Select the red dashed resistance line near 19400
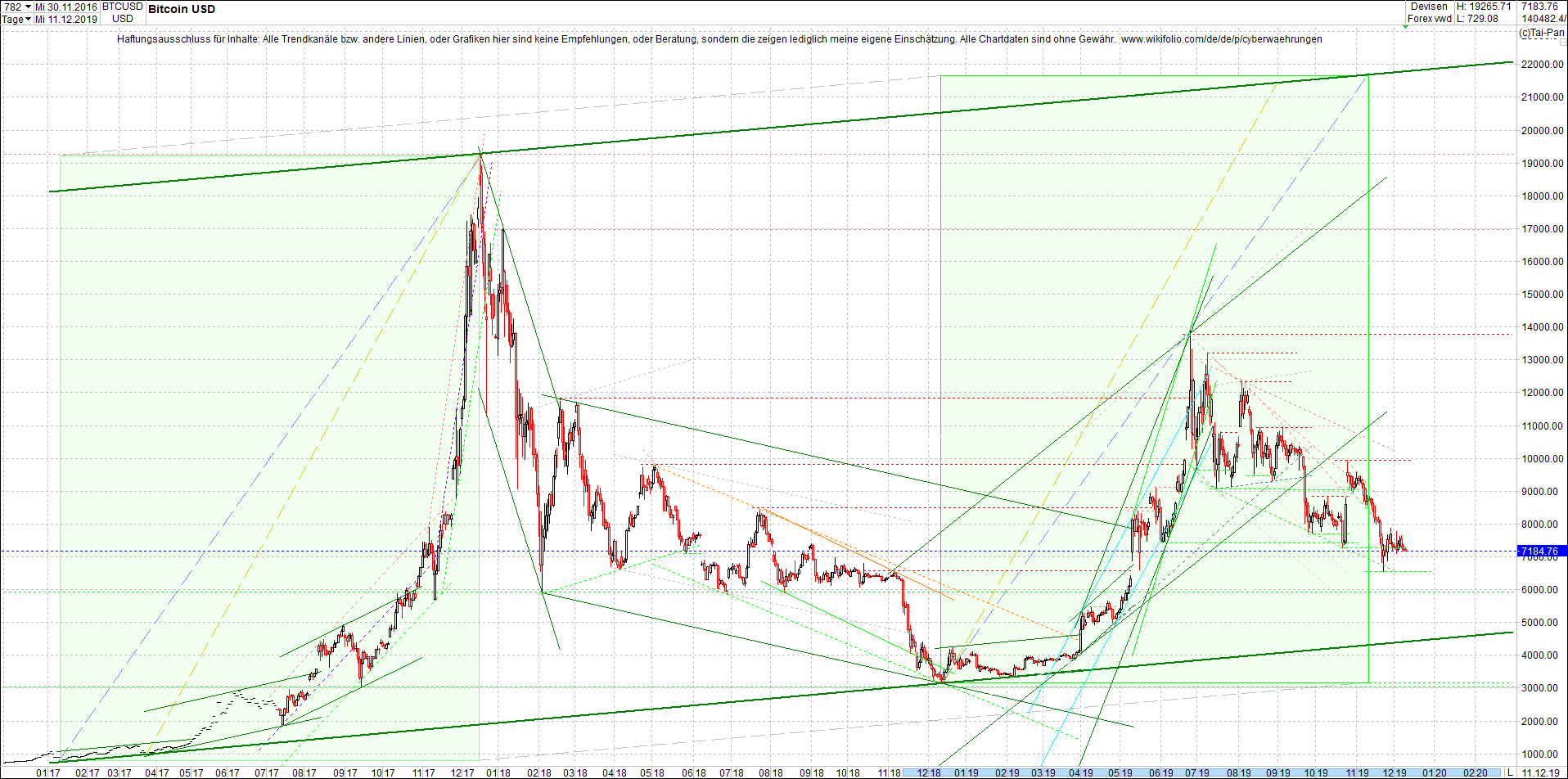Viewport: 1568px width, 779px height. 246,152
